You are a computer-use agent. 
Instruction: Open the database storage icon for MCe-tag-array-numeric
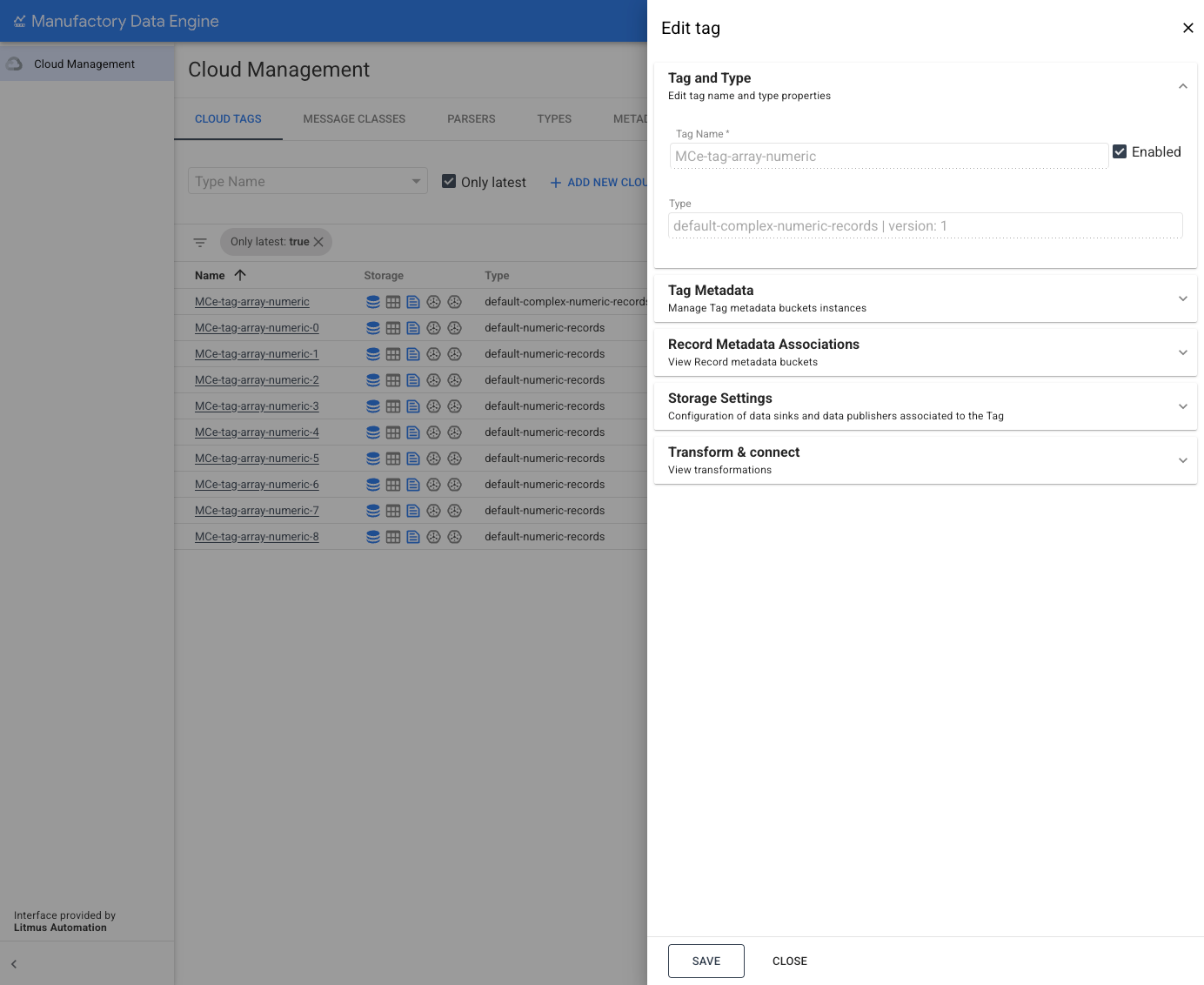pyautogui.click(x=373, y=301)
